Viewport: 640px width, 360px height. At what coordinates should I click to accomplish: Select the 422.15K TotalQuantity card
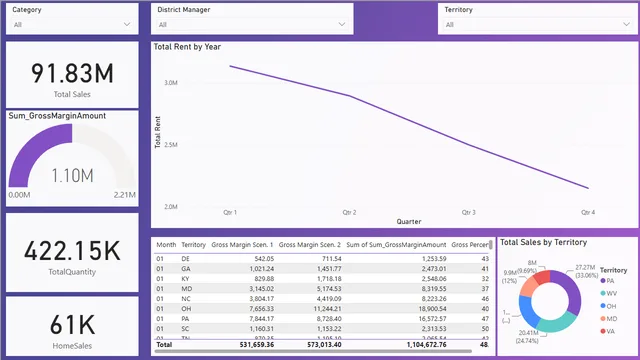point(72,252)
